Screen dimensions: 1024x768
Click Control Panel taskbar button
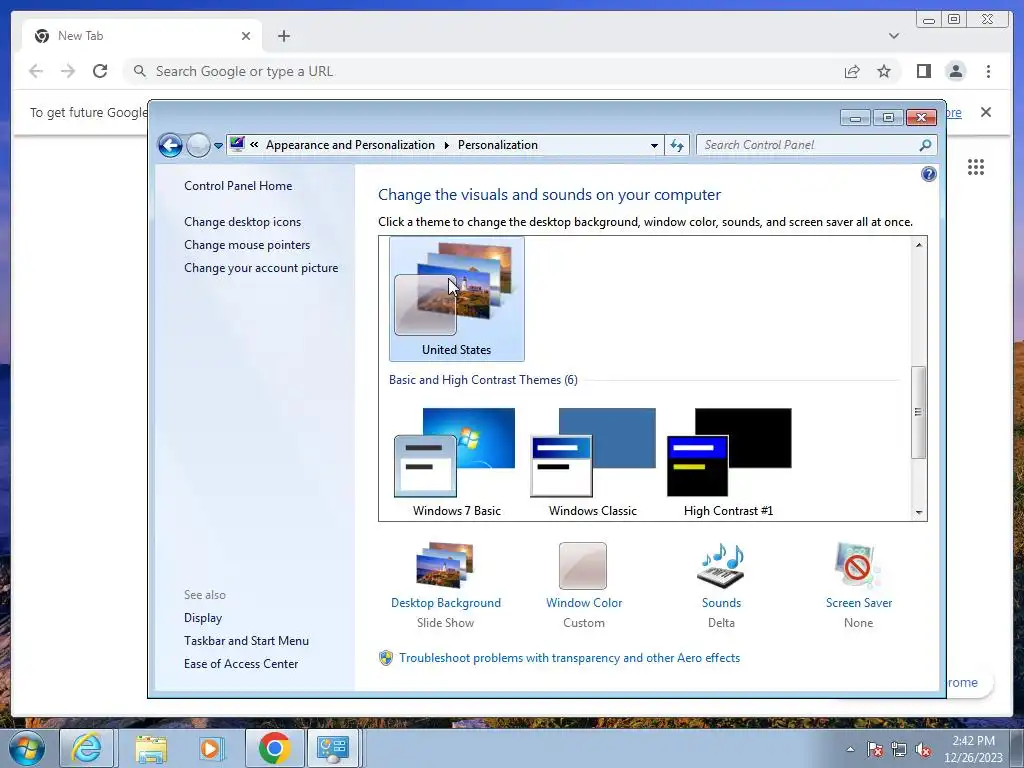[x=333, y=748]
